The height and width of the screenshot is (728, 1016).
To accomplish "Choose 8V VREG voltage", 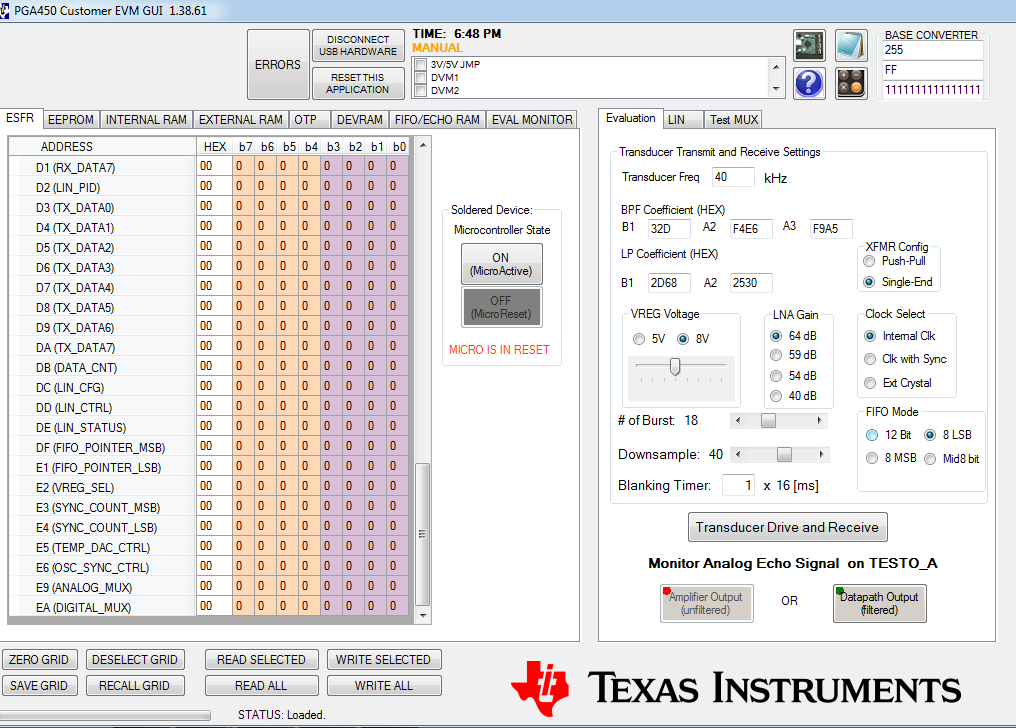I will pyautogui.click(x=683, y=339).
